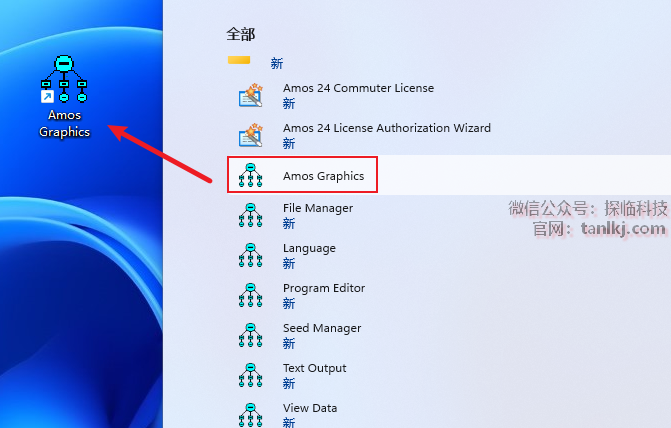Viewport: 671px width, 428px height.
Task: Click the Amos Graphics tree icon in list
Action: point(250,175)
